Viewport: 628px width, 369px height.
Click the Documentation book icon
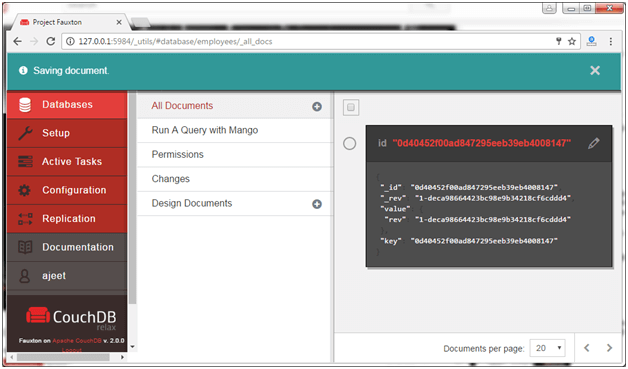coord(25,247)
